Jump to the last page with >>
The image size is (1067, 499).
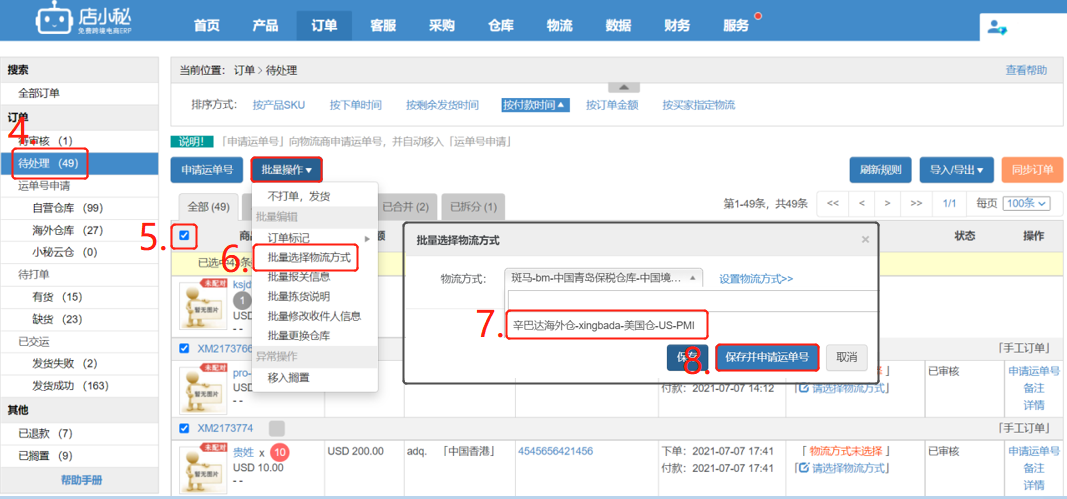pyautogui.click(x=916, y=204)
